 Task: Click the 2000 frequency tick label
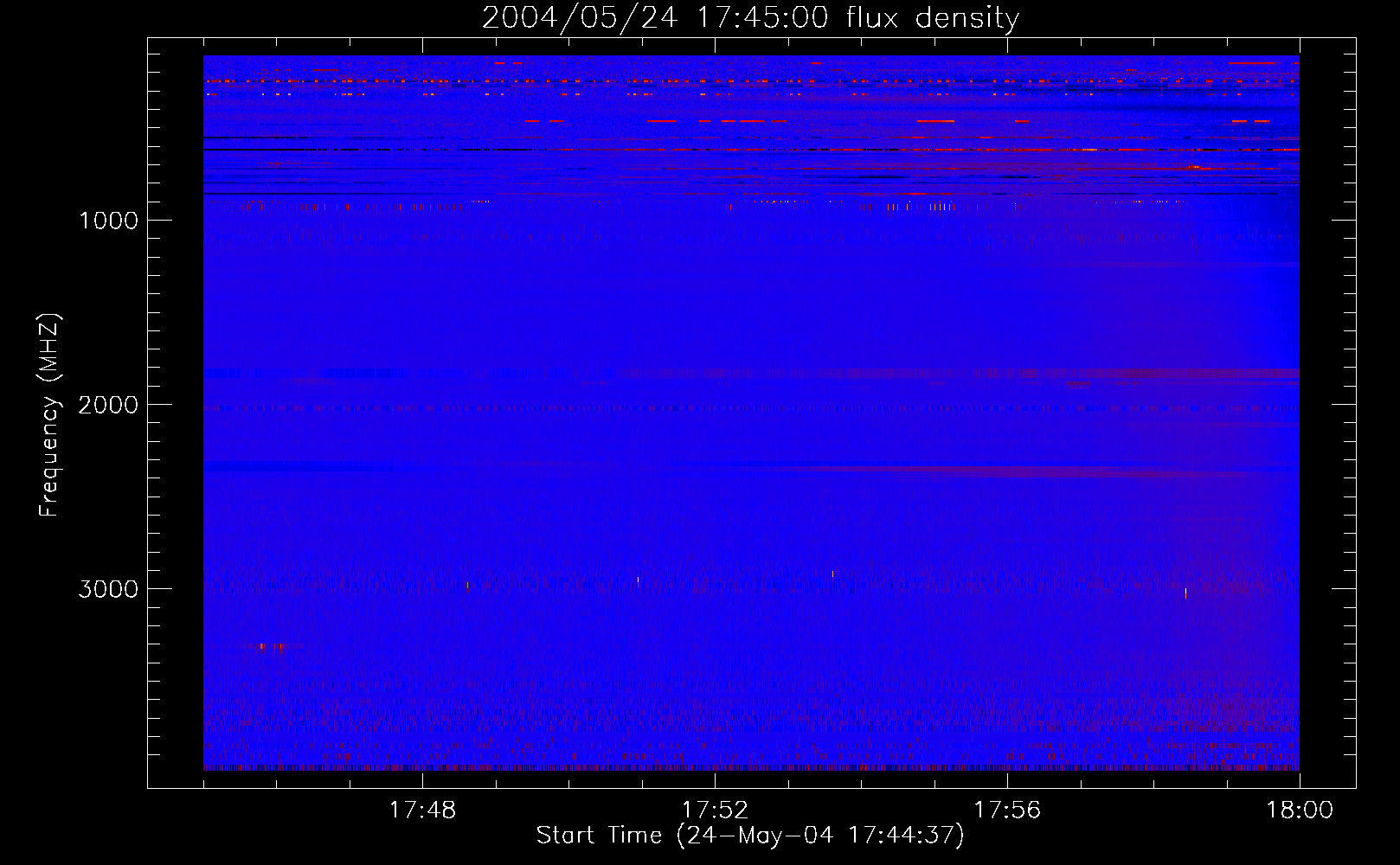click(108, 405)
